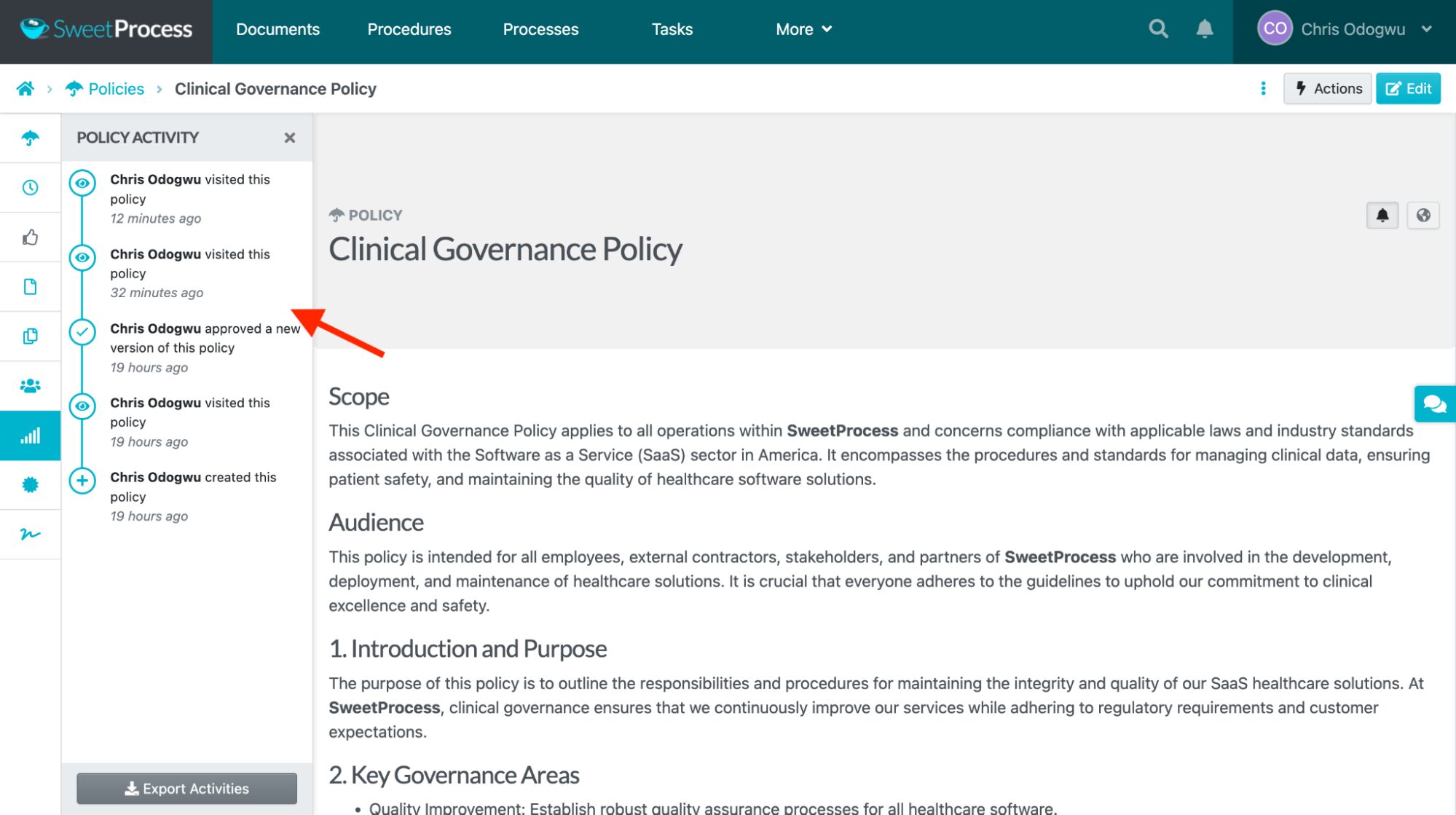
Task: Select the thumbs-up approvals icon in sidebar
Action: [x=30, y=237]
